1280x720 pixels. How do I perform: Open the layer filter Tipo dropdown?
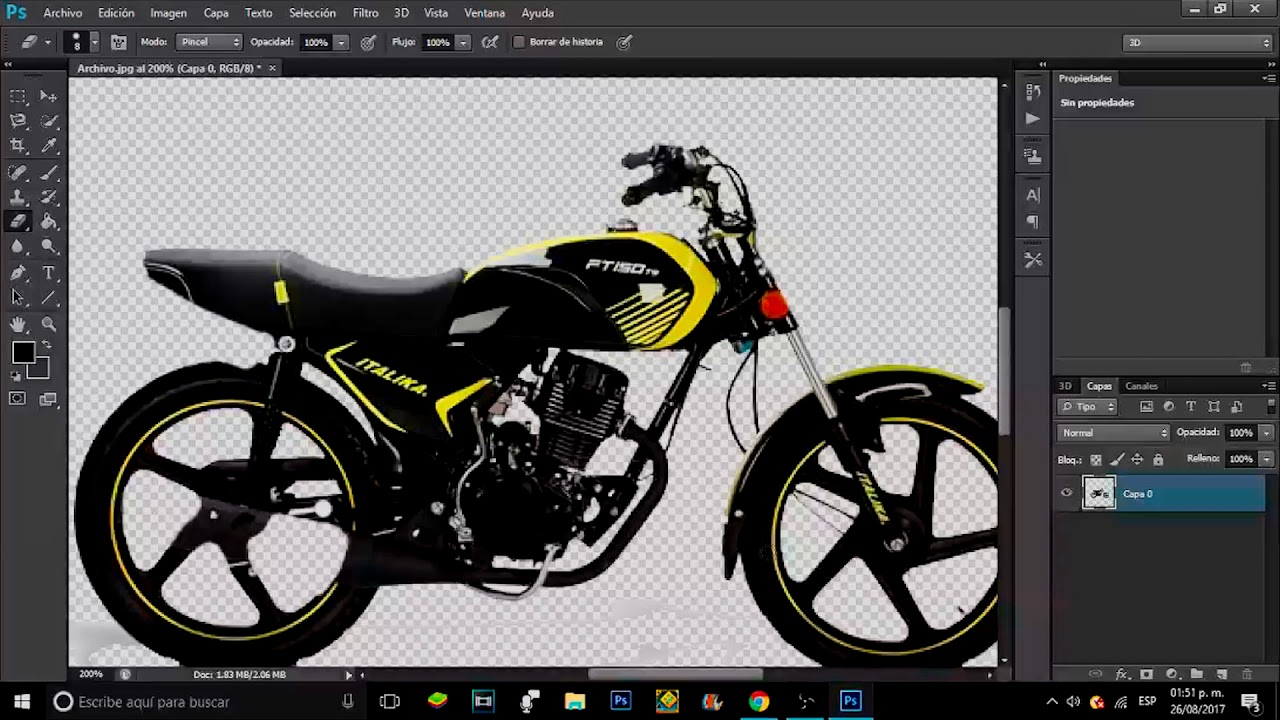(x=1088, y=407)
